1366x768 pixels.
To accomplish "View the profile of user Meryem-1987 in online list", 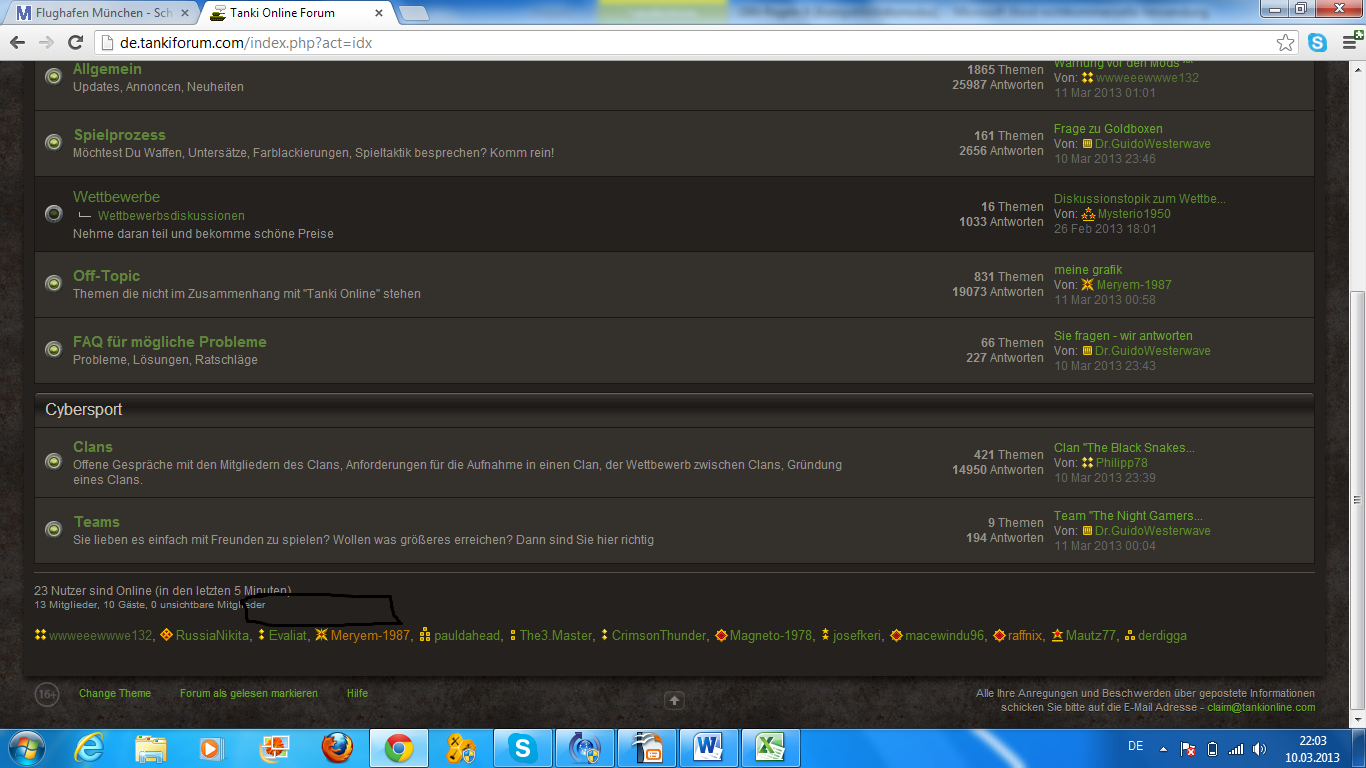I will 370,635.
